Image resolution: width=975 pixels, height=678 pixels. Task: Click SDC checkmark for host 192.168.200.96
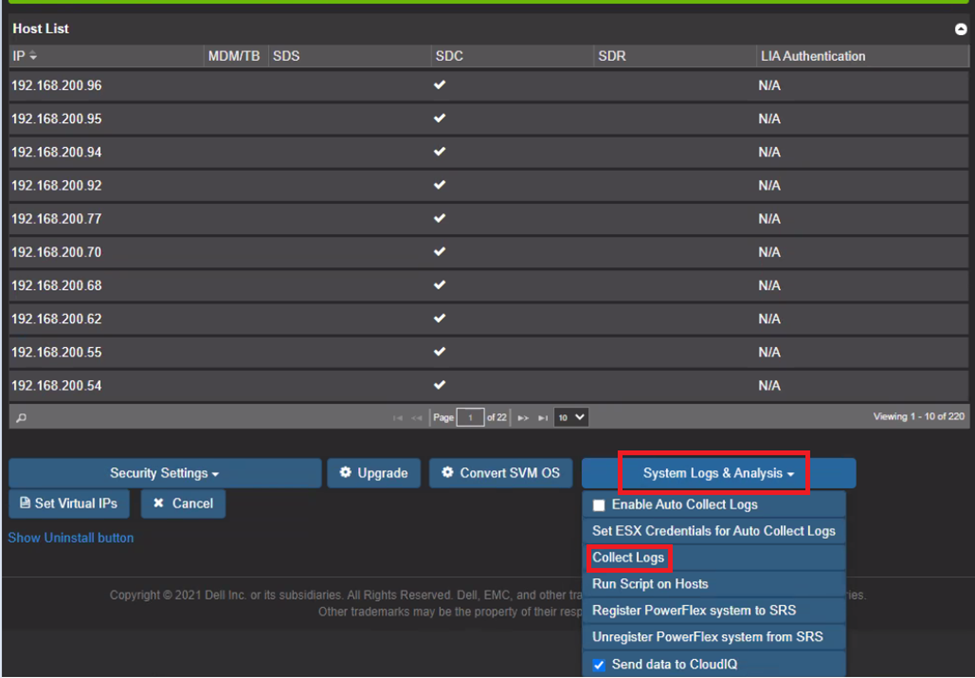pos(439,85)
